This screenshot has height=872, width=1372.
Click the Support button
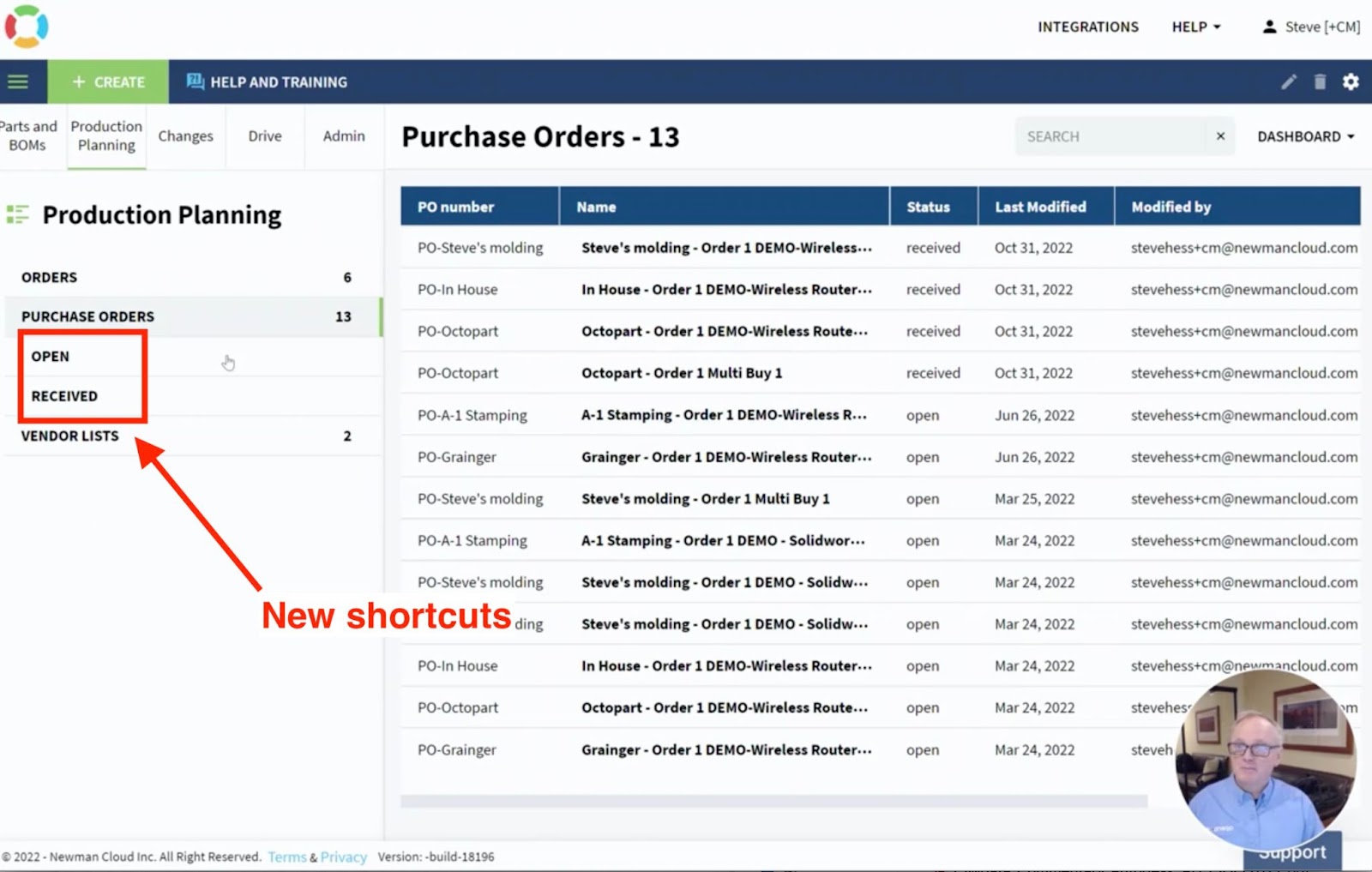(x=1292, y=852)
